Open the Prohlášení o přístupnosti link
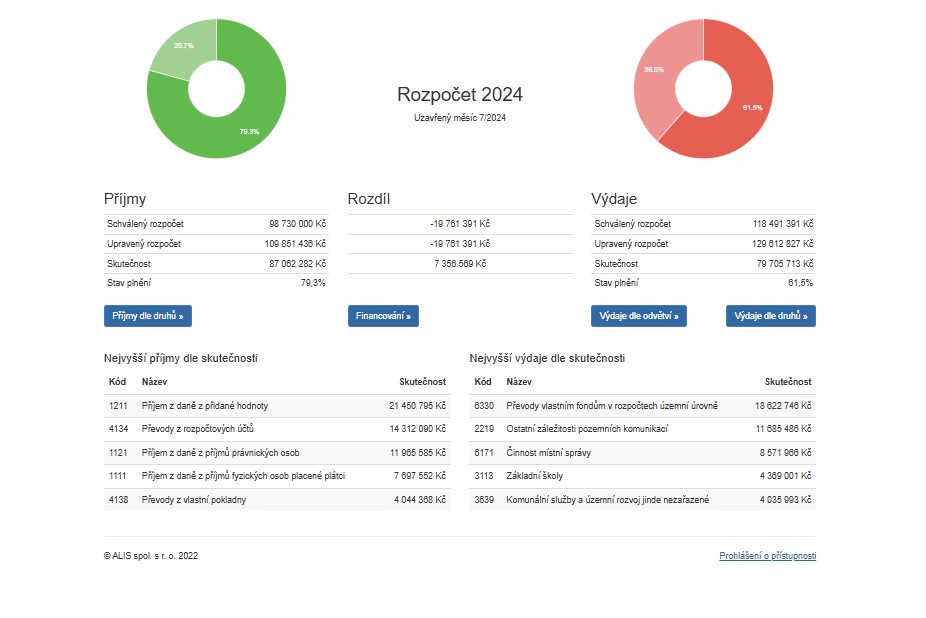 [x=767, y=556]
